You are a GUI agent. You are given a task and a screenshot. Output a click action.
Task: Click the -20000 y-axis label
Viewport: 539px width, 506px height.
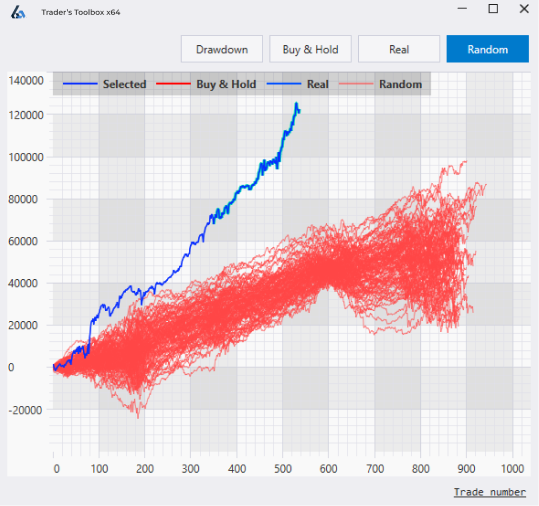pyautogui.click(x=25, y=410)
